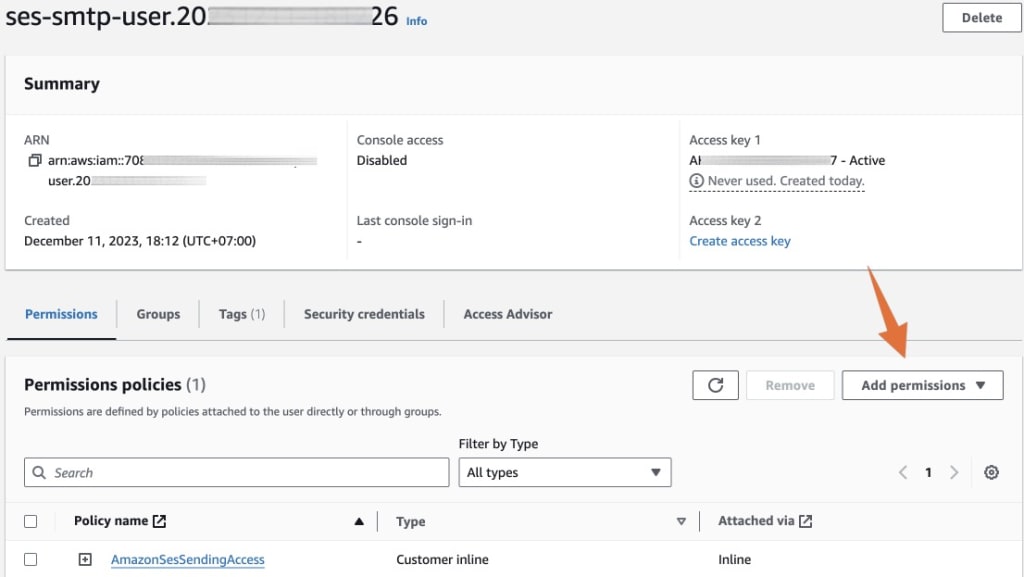Expand the AmazonSesSendingAccess policy details
This screenshot has width=1024, height=577.
[x=85, y=559]
